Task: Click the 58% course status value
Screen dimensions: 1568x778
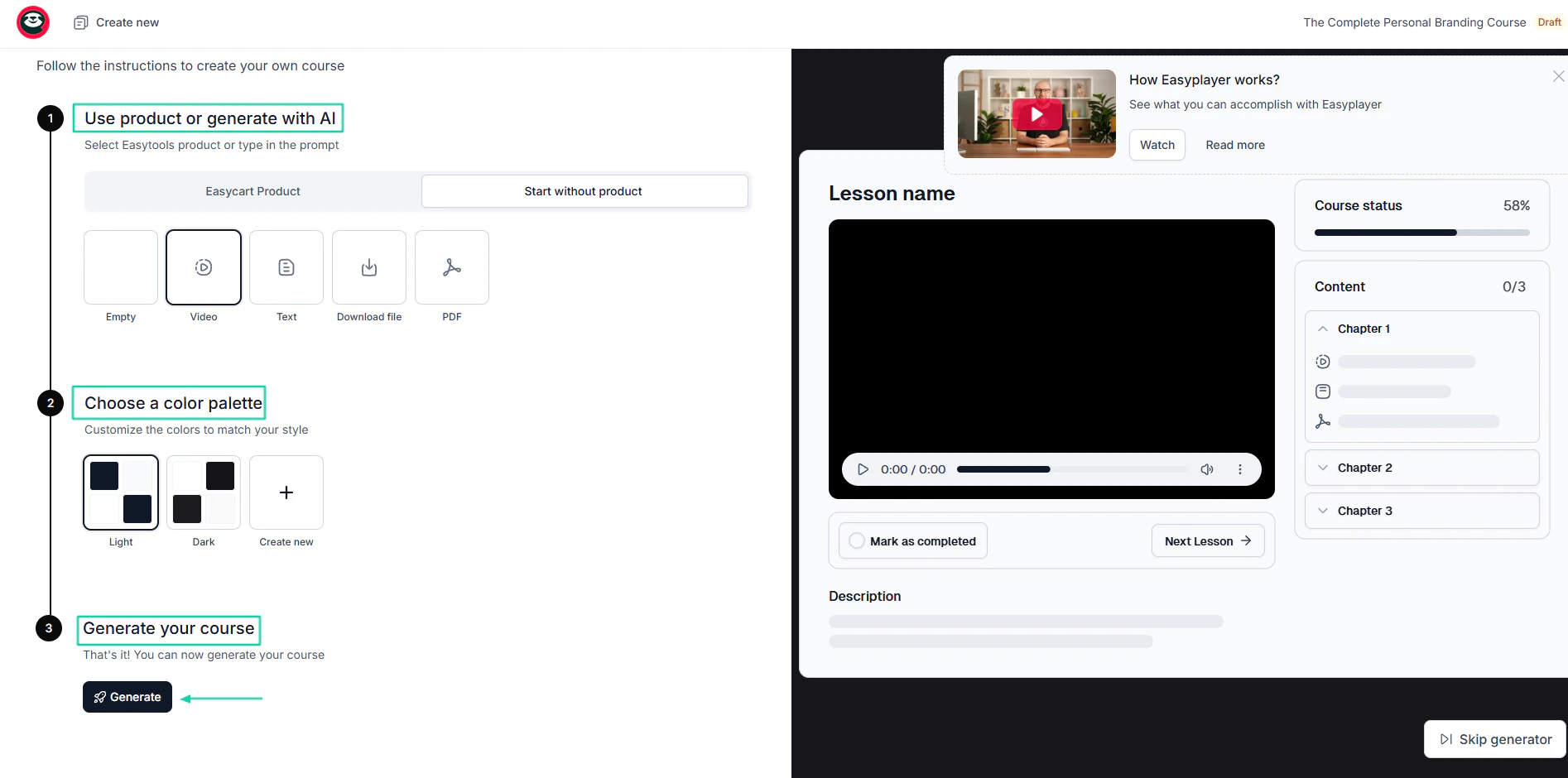Action: tap(1517, 205)
